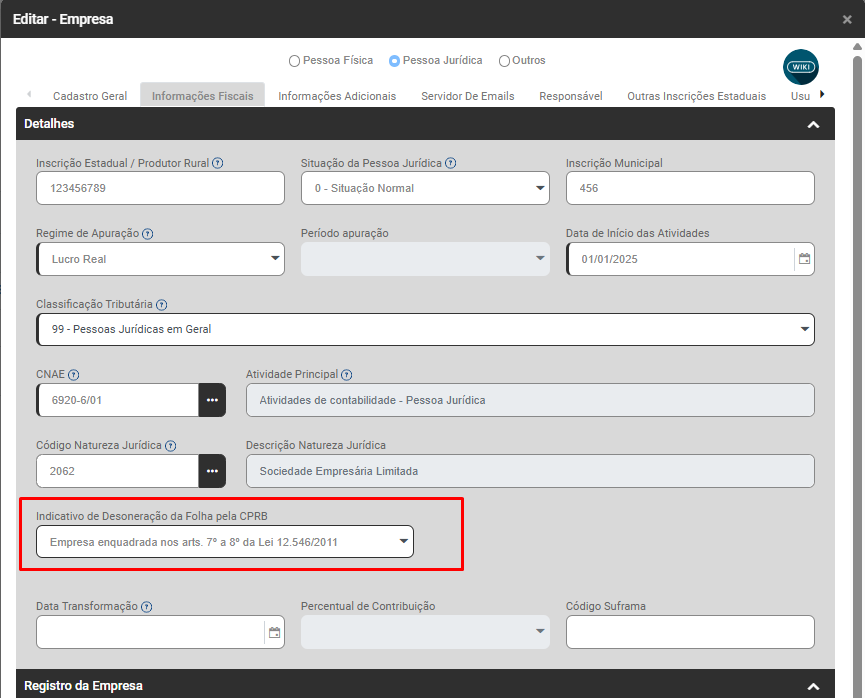Show help for Código Natureza Jurídica label

pos(170,446)
